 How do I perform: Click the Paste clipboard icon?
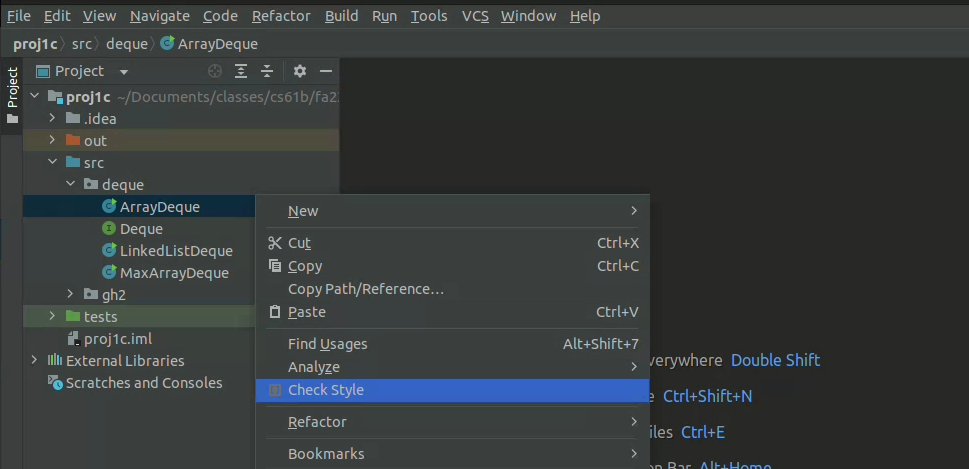[x=275, y=312]
